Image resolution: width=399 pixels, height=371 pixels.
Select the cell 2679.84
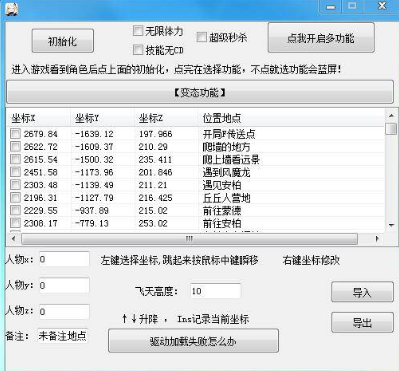coord(41,134)
